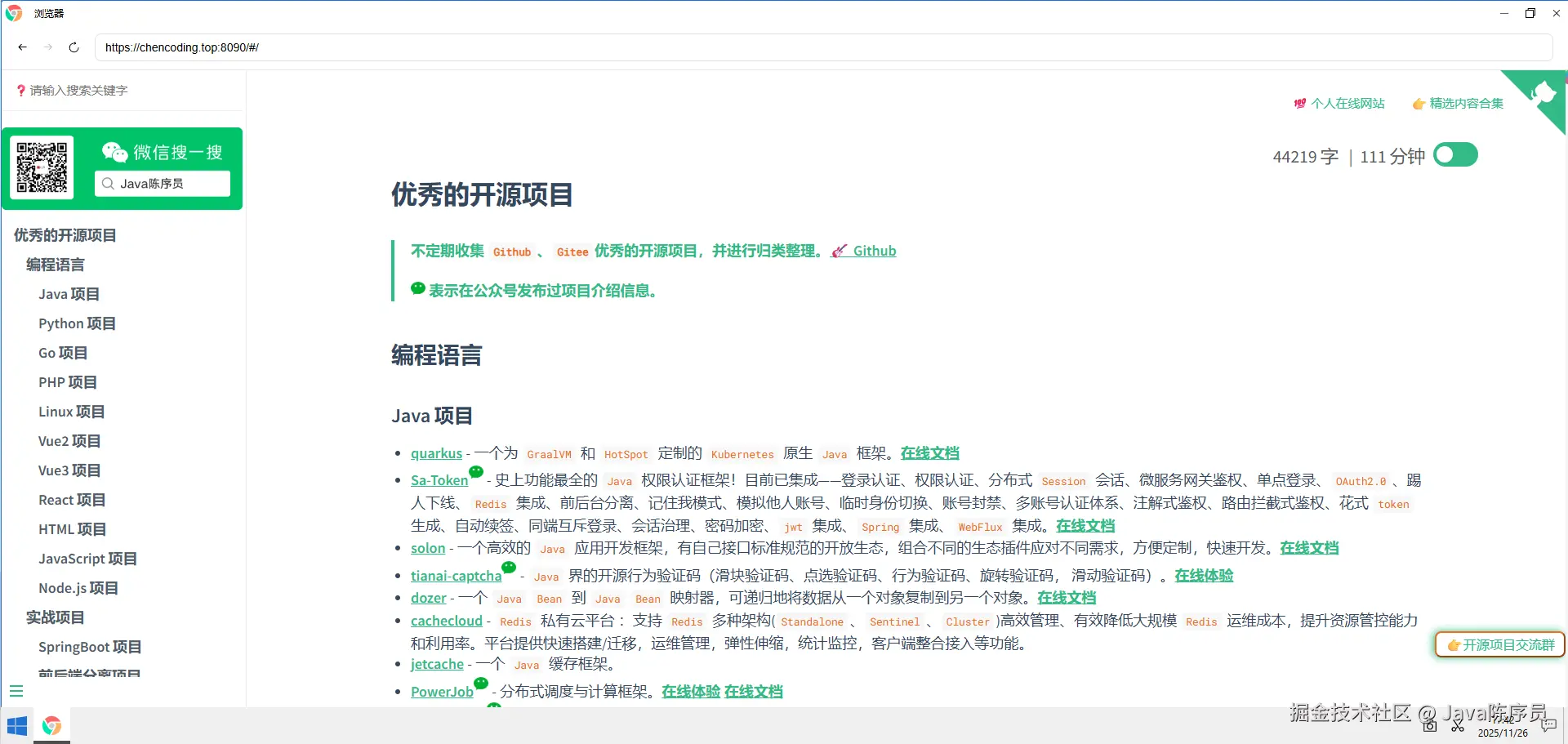
Task: Click the browser taskbar icon
Action: pos(51,726)
